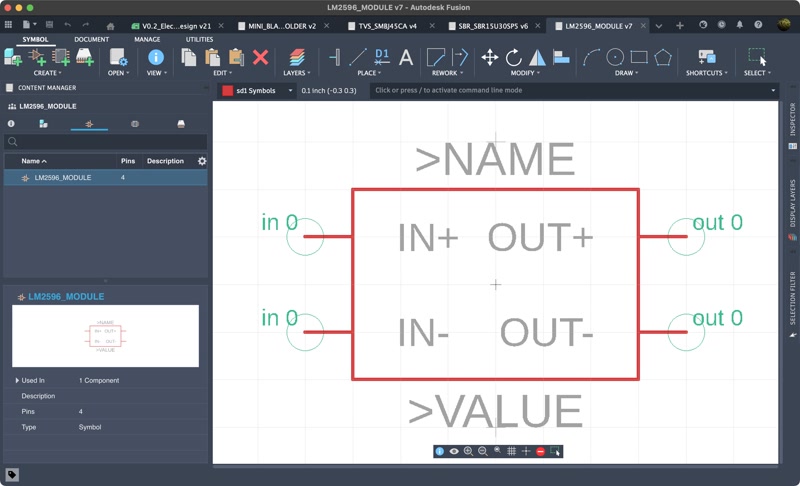The width and height of the screenshot is (800, 486).
Task: Click the notifications bell icon
Action: (x=739, y=24)
